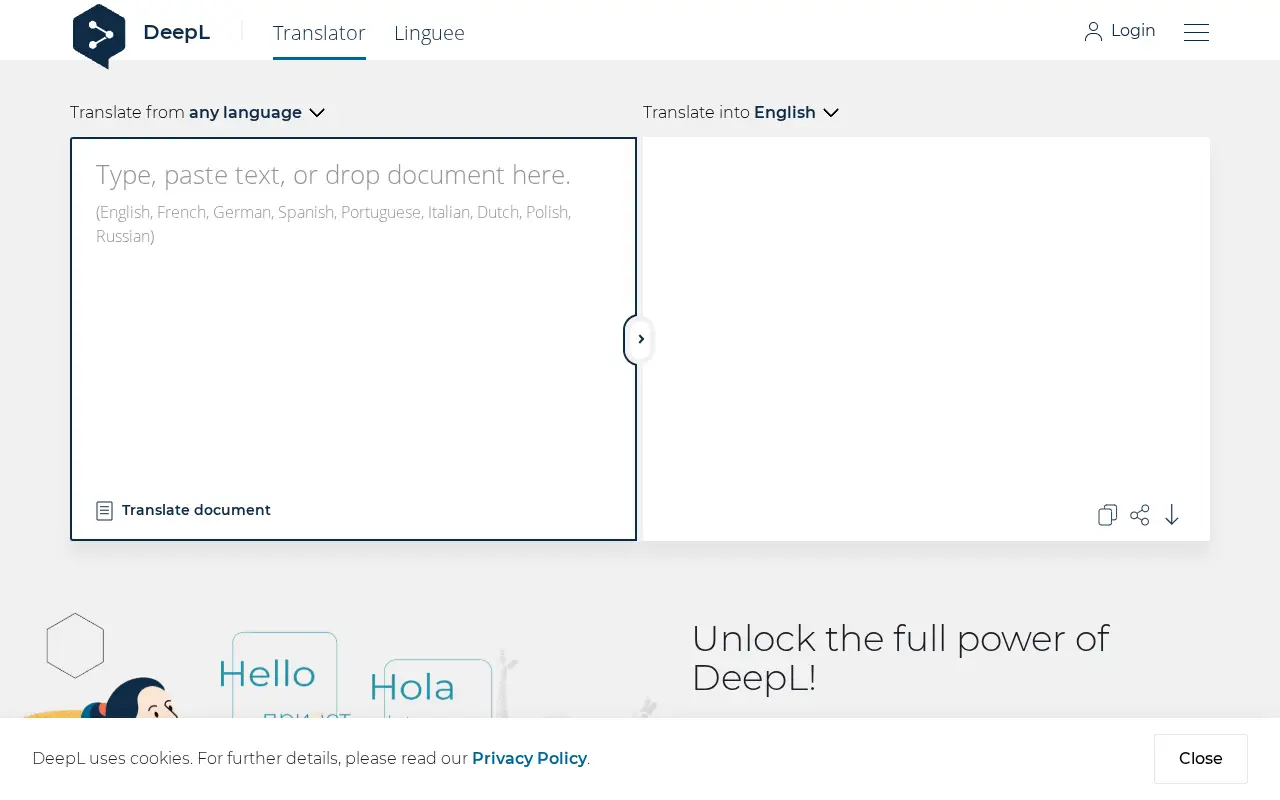Open the Privacy Policy link

pos(529,758)
